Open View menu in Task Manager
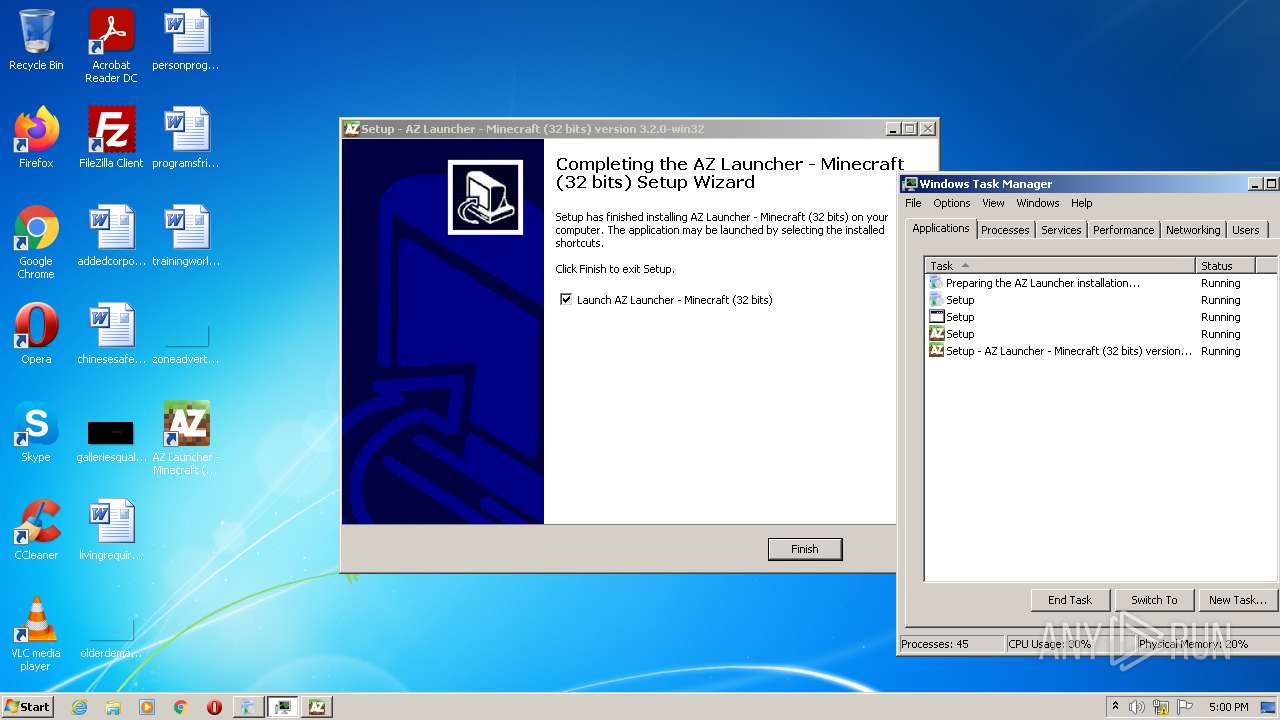Image resolution: width=1280 pixels, height=720 pixels. click(x=993, y=203)
